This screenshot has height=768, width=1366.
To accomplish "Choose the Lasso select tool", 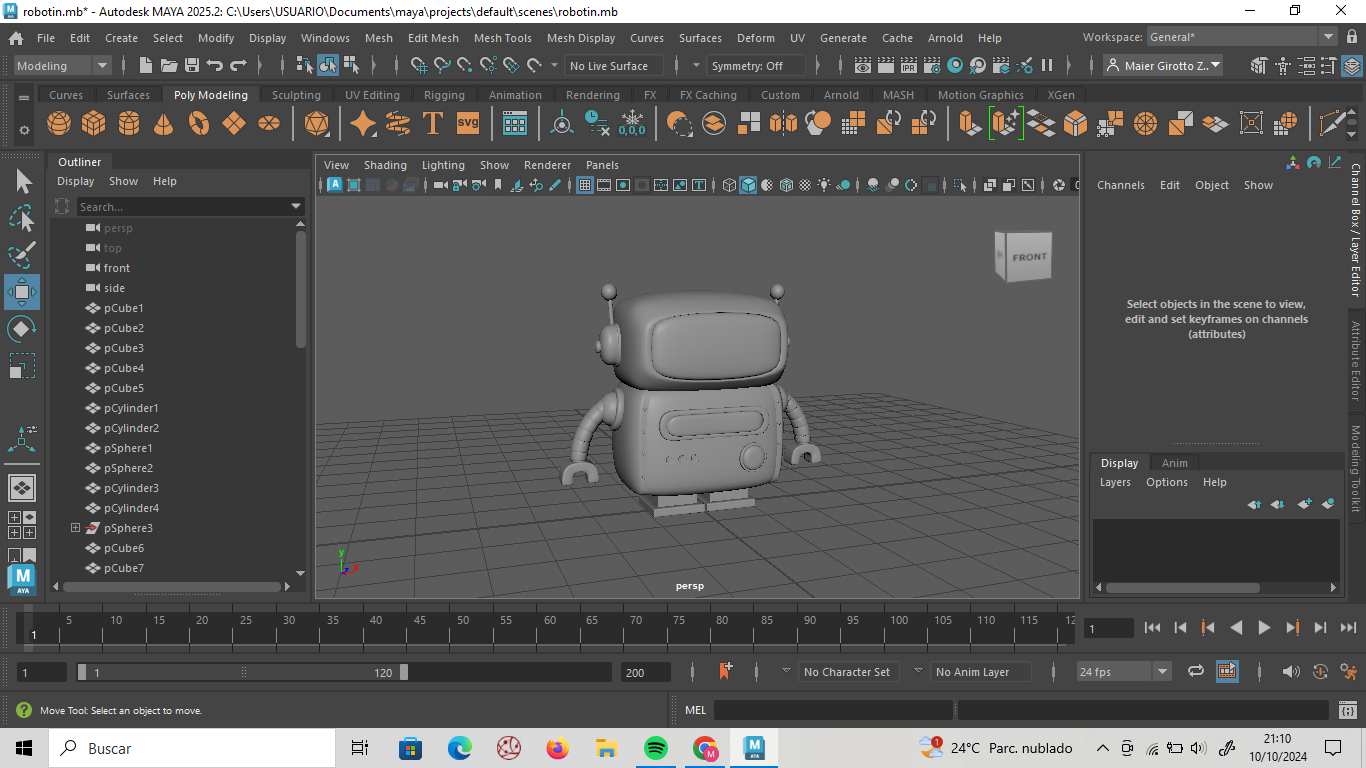I will (x=22, y=218).
